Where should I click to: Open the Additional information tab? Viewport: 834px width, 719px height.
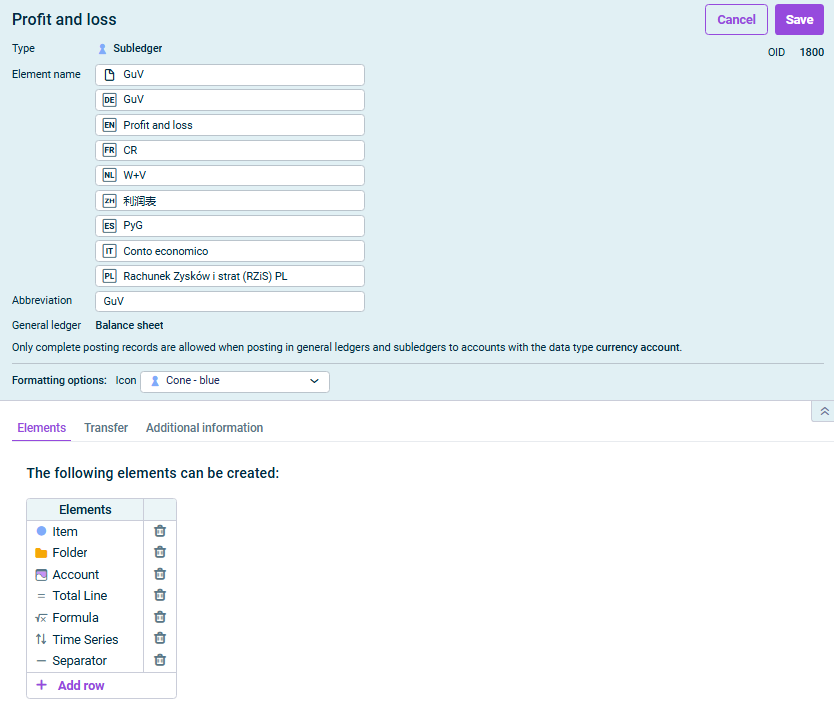pyautogui.click(x=204, y=428)
